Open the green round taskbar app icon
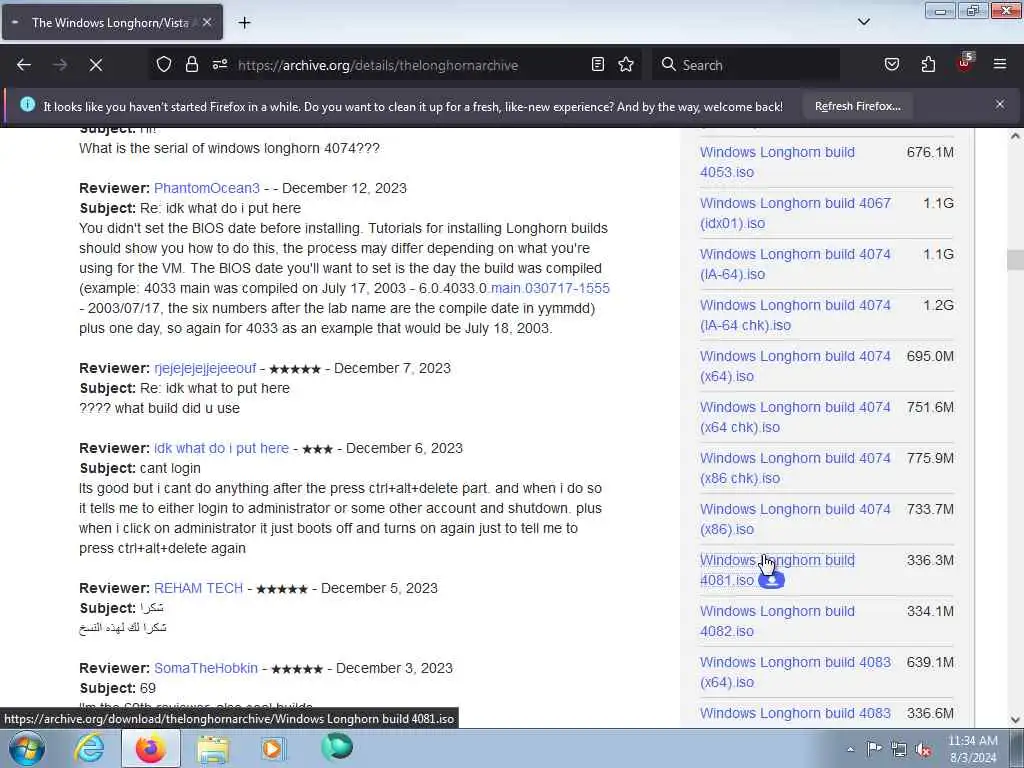This screenshot has width=1024, height=768. click(x=337, y=747)
